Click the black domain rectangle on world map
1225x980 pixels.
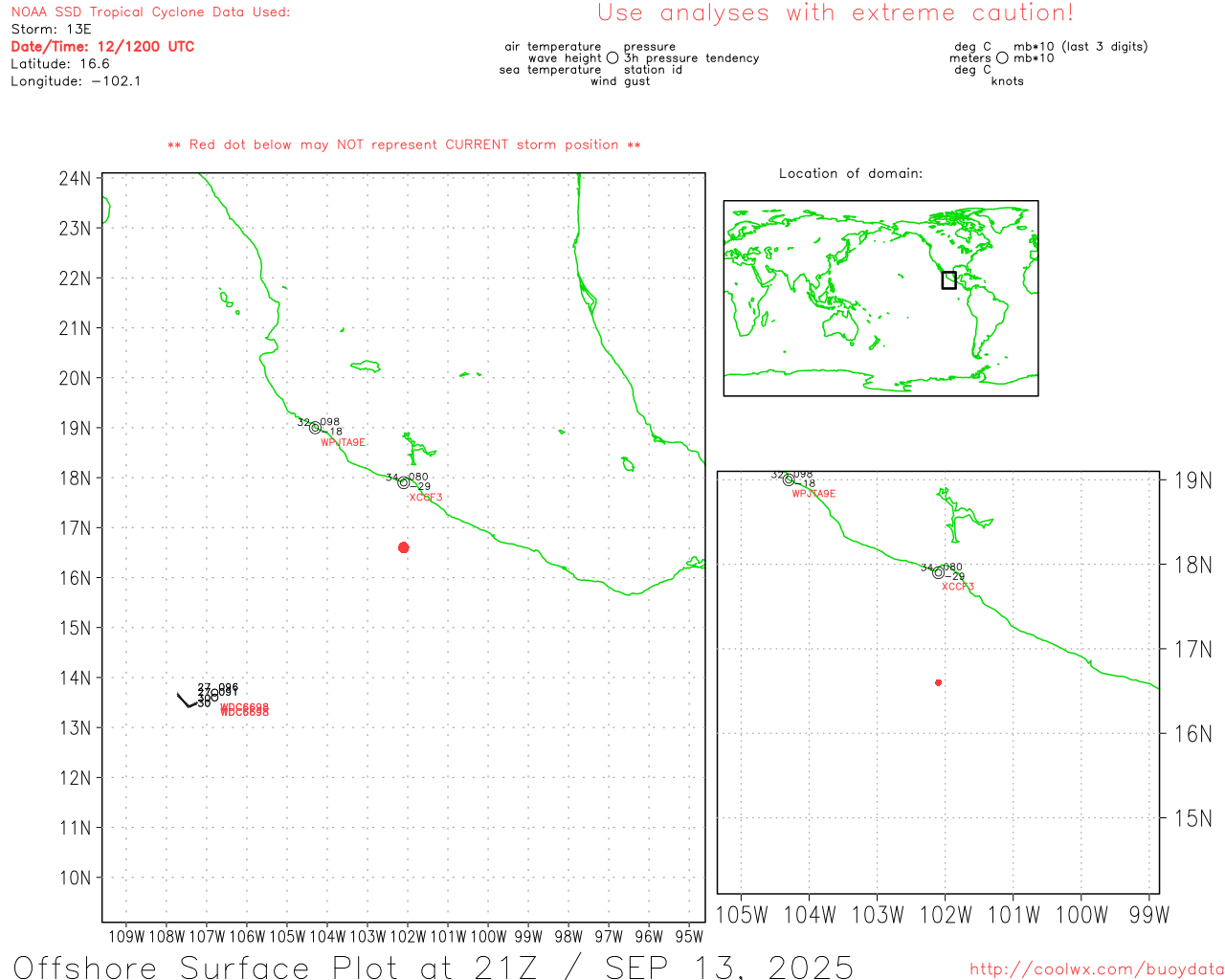[x=948, y=279]
